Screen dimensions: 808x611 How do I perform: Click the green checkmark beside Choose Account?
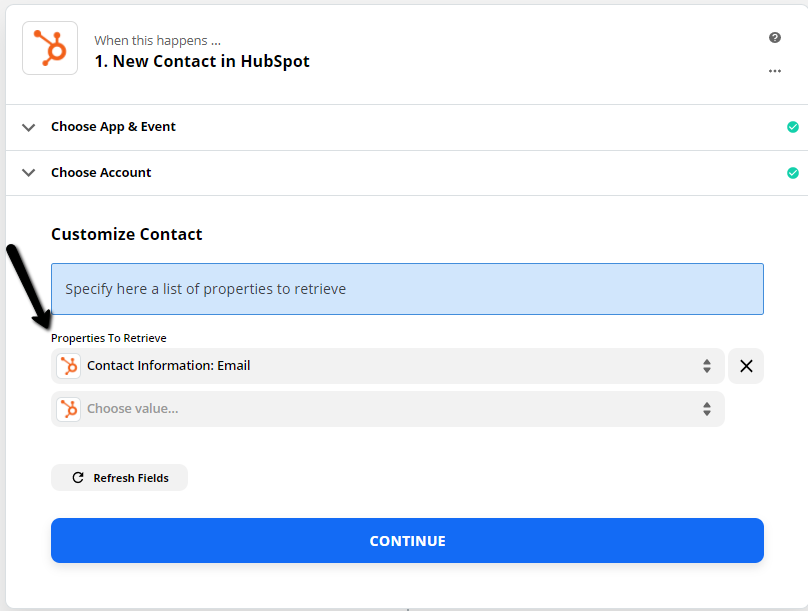coord(793,173)
